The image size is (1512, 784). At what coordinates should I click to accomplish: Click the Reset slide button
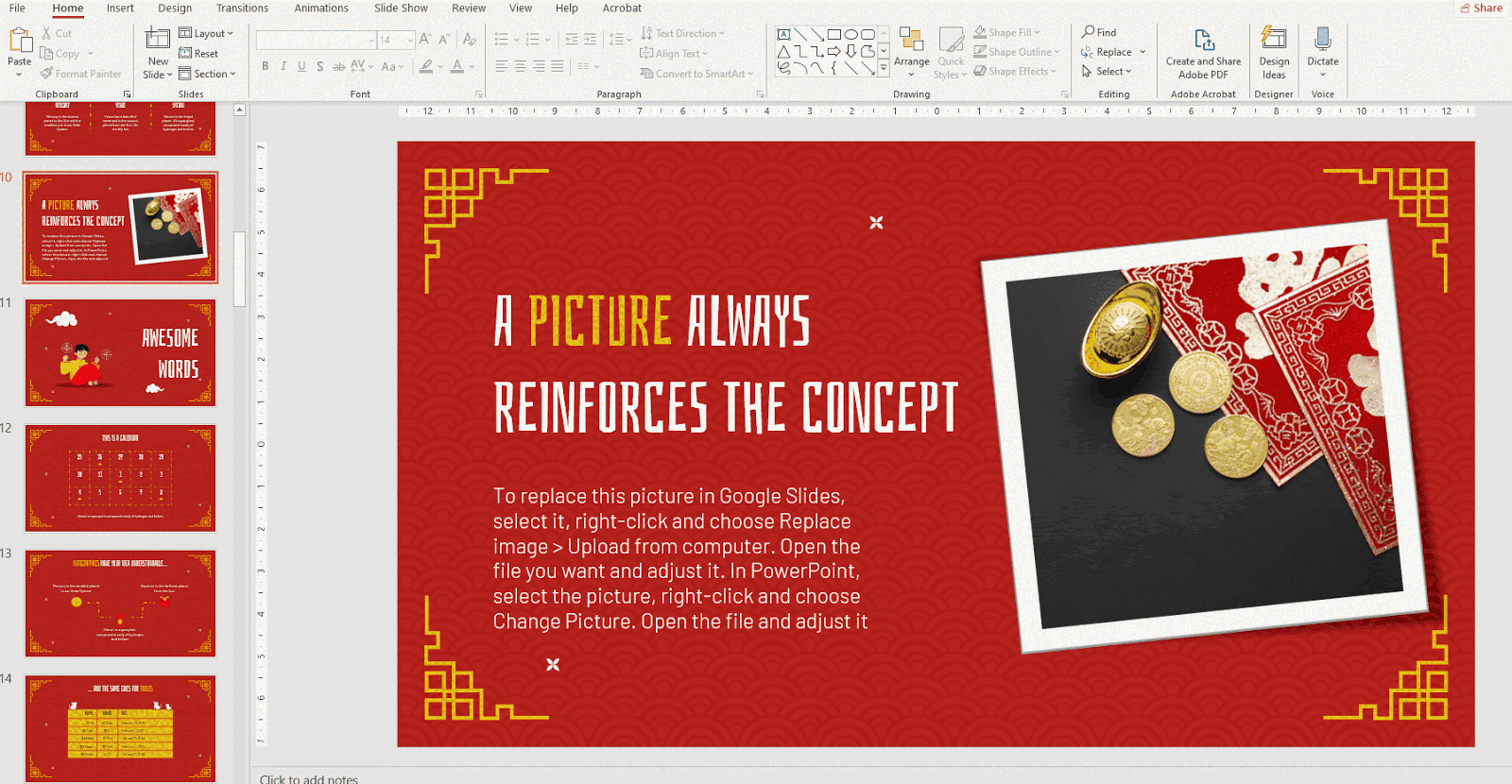(x=199, y=54)
